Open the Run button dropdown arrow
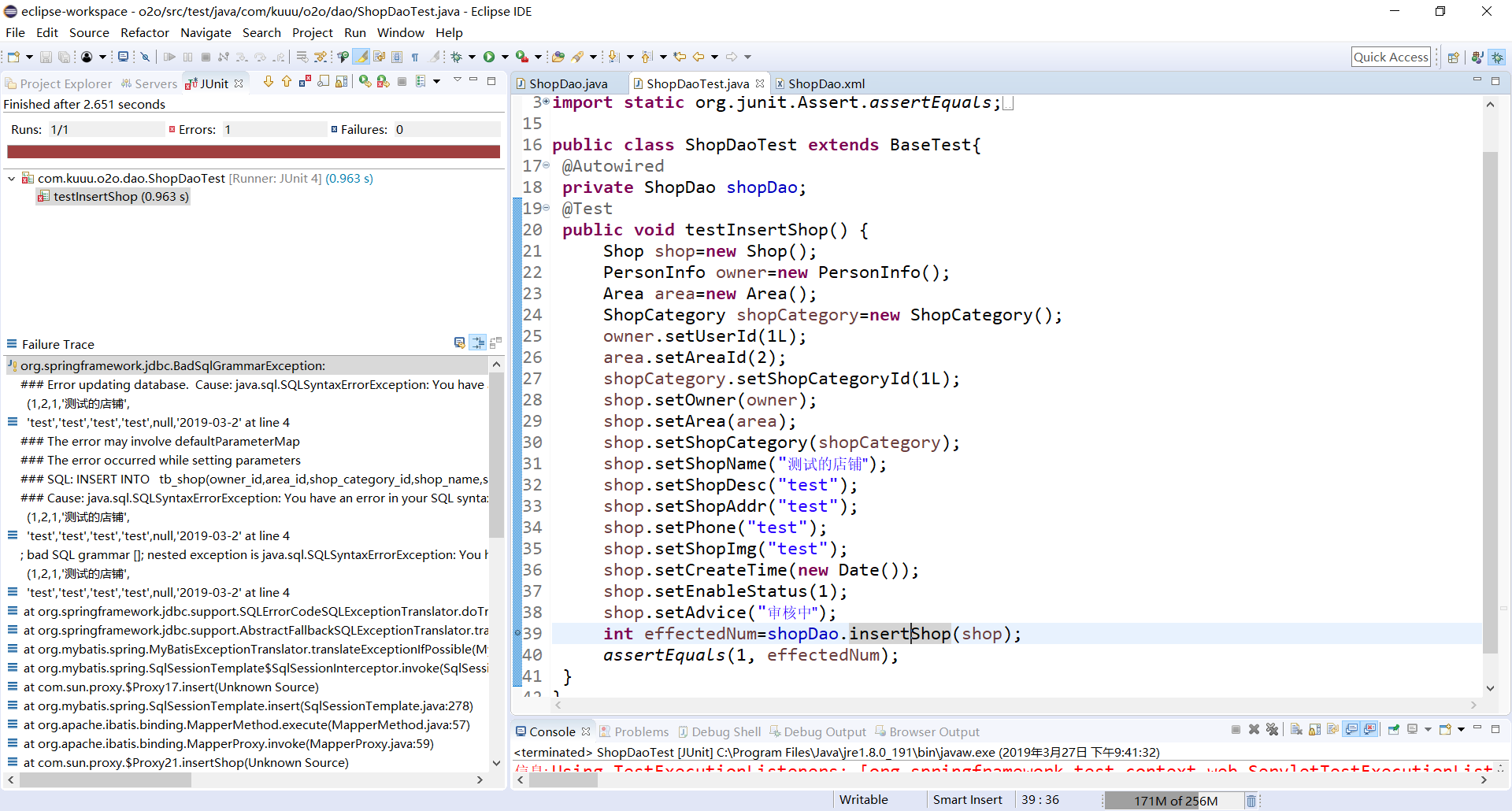1512x811 pixels. coord(505,57)
